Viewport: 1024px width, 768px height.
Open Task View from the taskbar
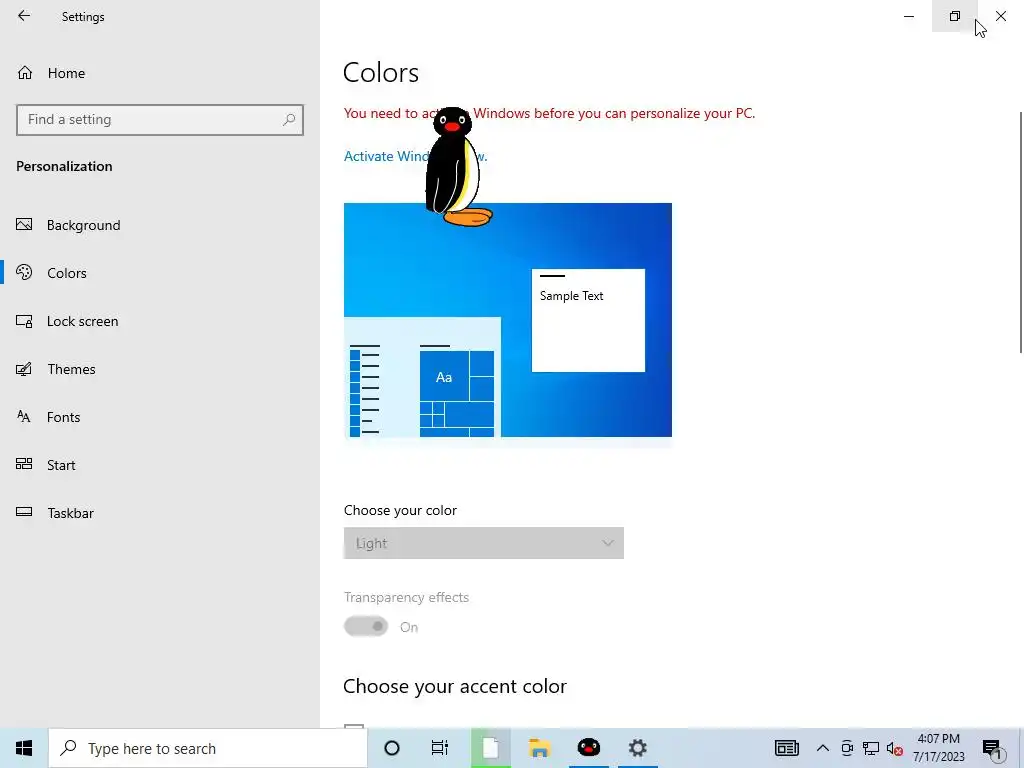coord(440,748)
